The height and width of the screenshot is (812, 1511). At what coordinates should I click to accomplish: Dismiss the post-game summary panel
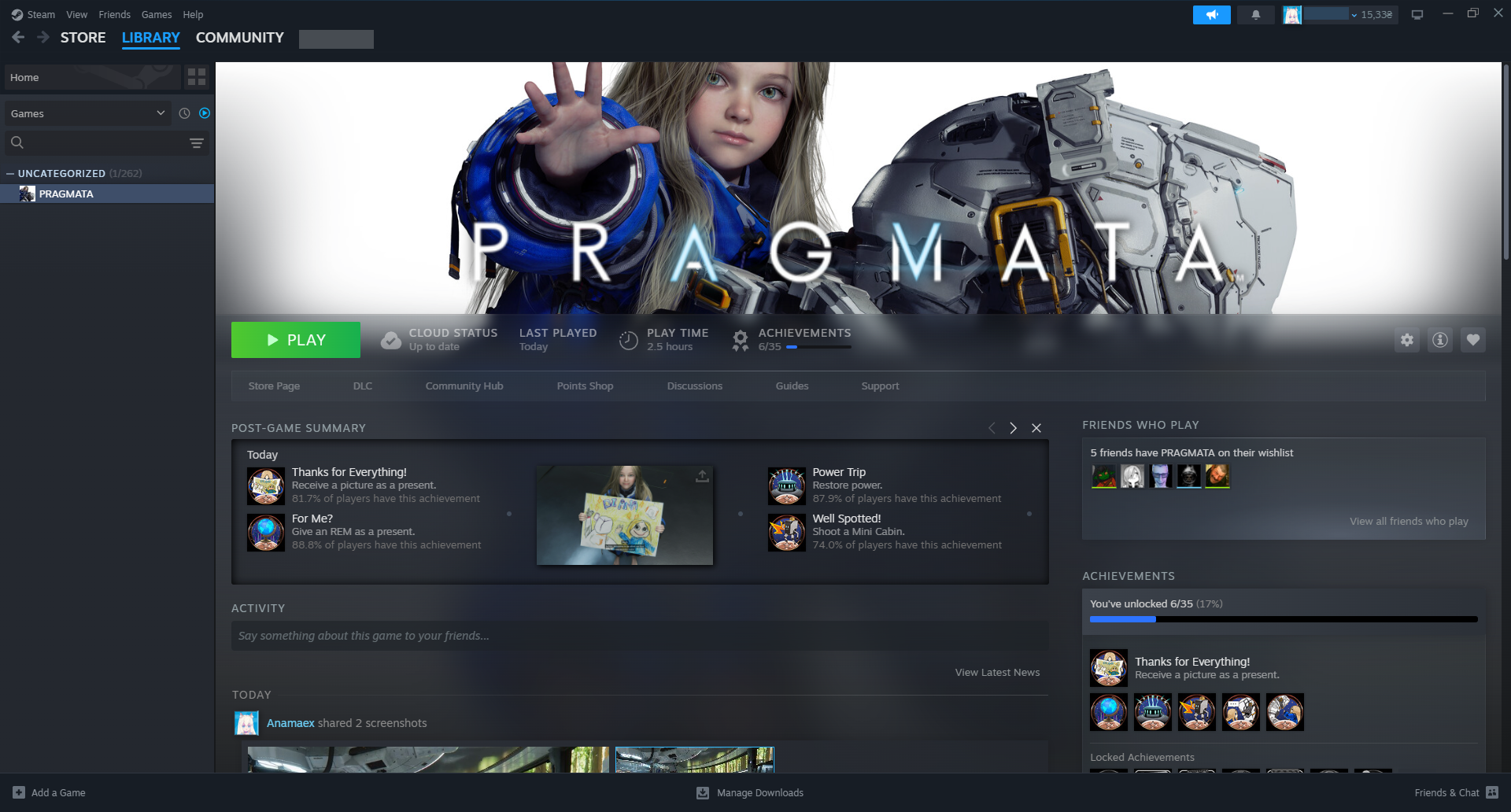(x=1036, y=428)
